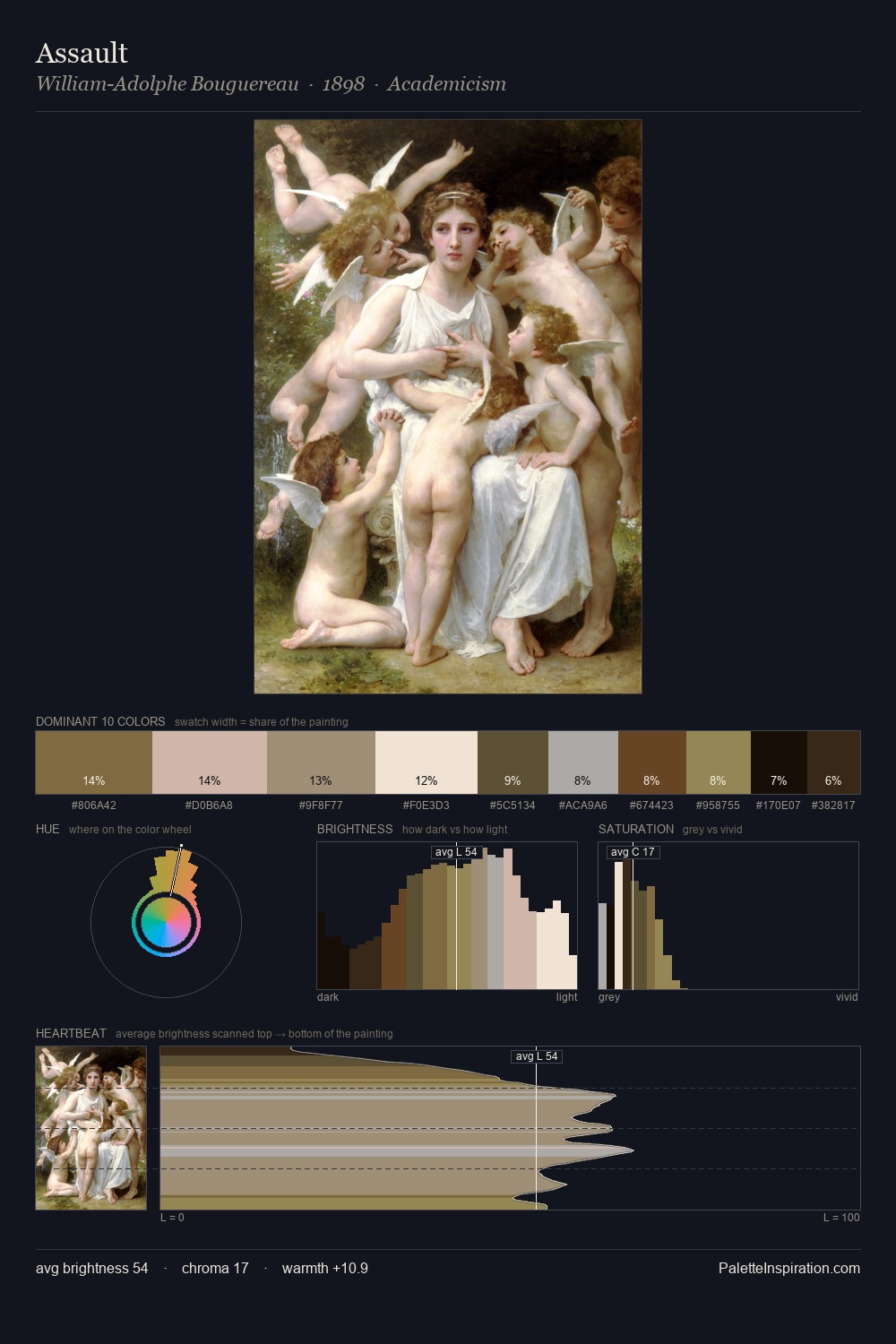Open the small painting thumbnail in Heartbeat
The width and height of the screenshot is (896, 1344).
90,1128
